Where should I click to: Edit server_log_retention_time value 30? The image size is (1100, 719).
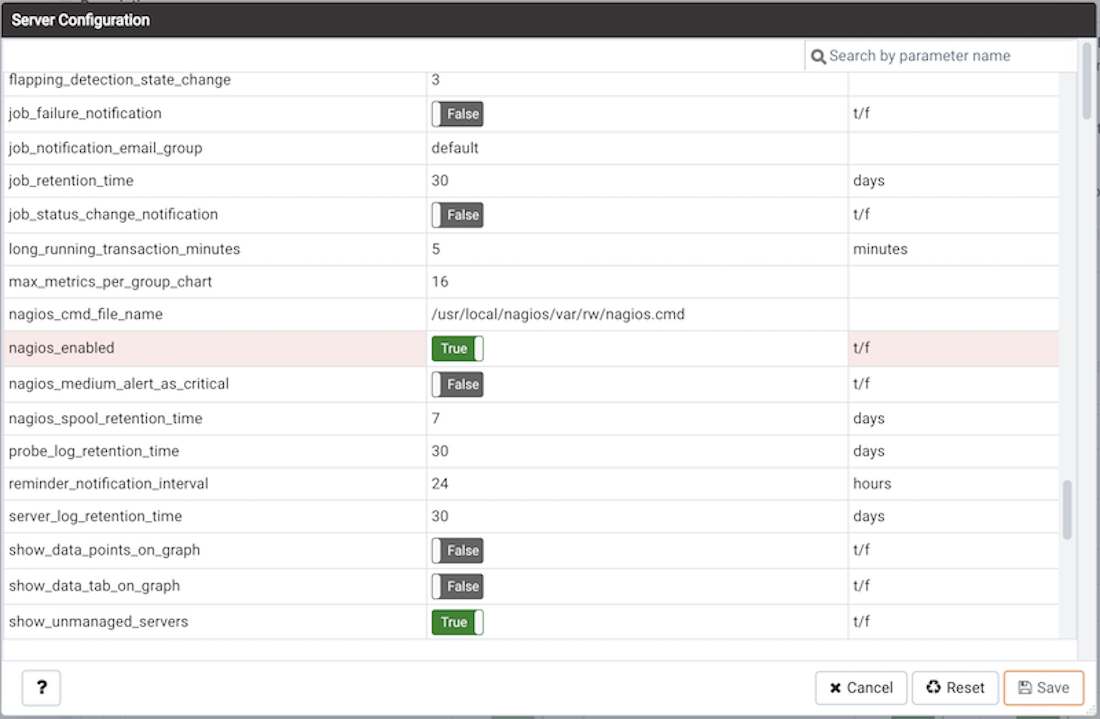(637, 516)
